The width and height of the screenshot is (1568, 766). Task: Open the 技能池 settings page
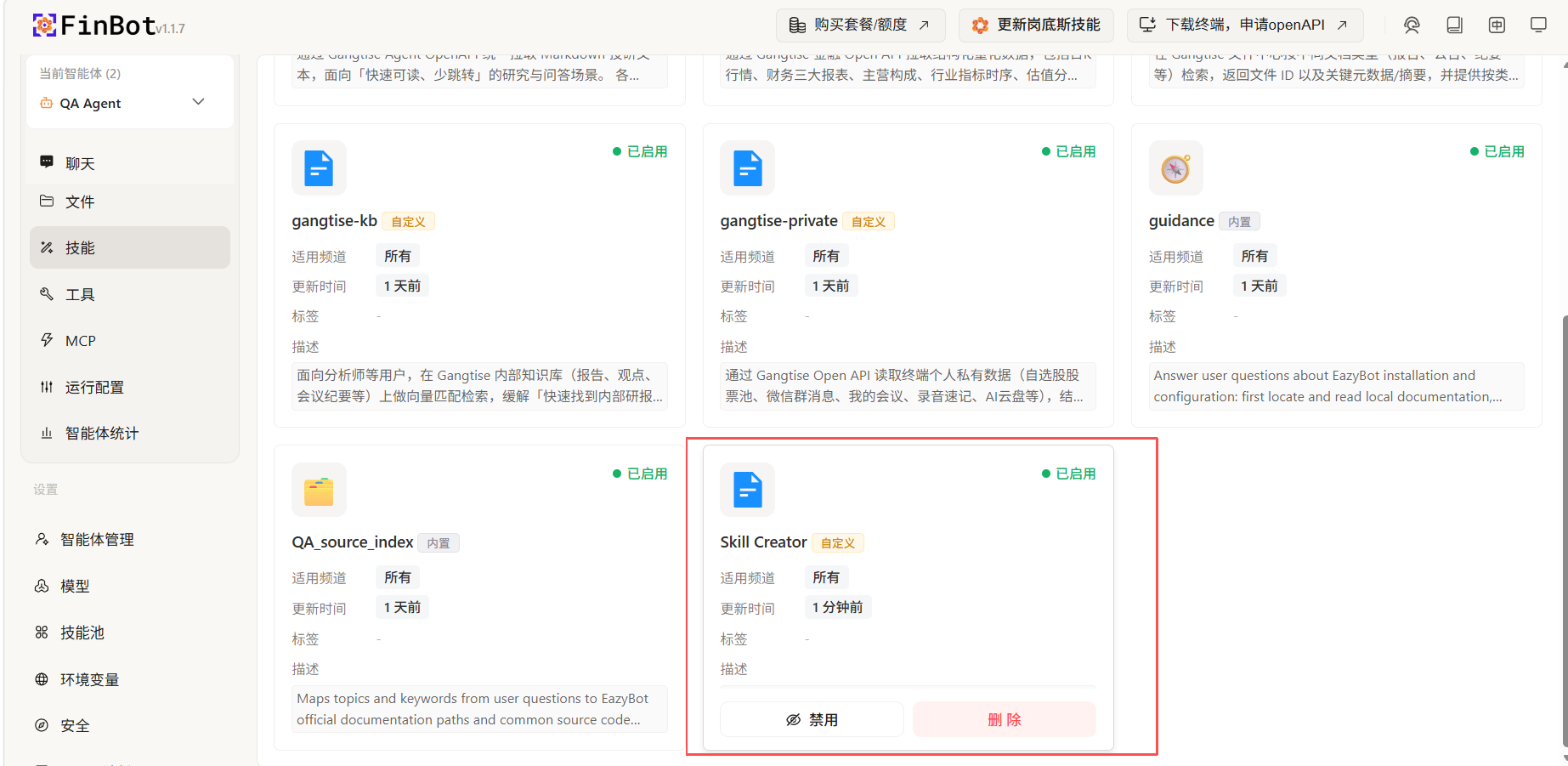pos(130,633)
